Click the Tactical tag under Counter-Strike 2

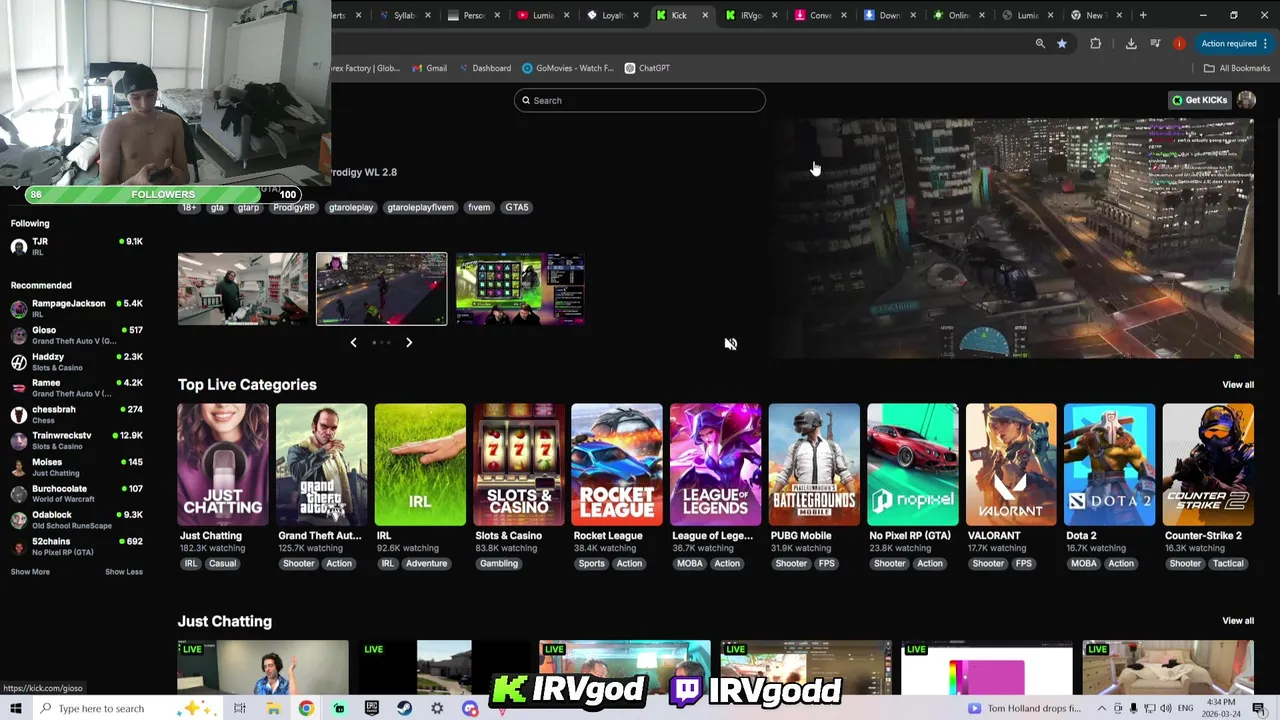click(1228, 563)
